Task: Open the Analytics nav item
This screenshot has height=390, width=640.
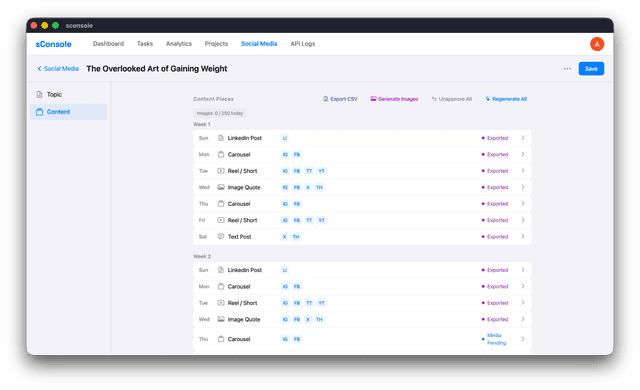Action: pos(179,44)
